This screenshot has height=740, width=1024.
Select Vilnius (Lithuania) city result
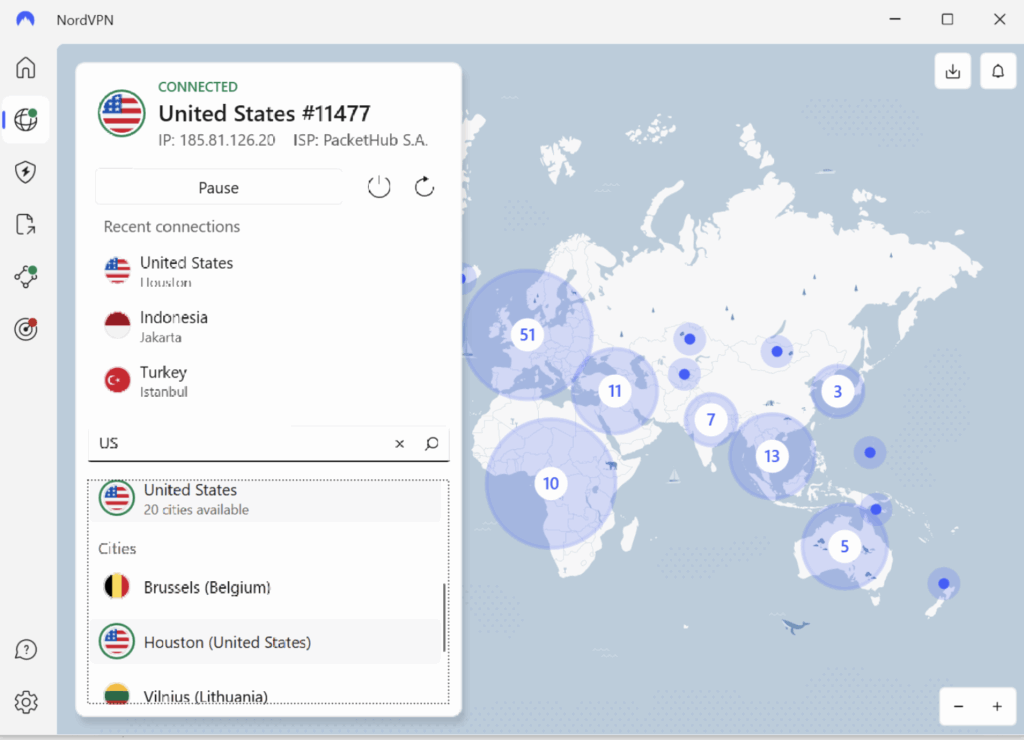[x=267, y=694]
